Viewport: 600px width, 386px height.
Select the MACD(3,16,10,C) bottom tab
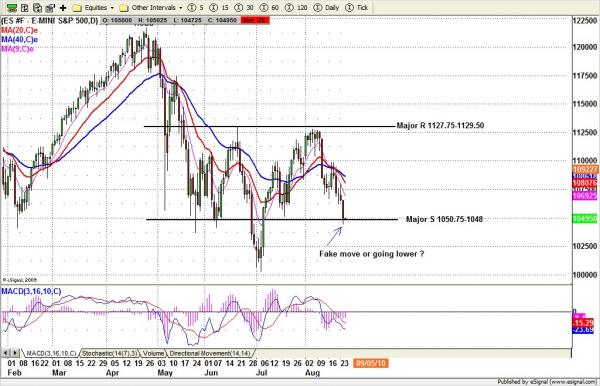point(51,353)
